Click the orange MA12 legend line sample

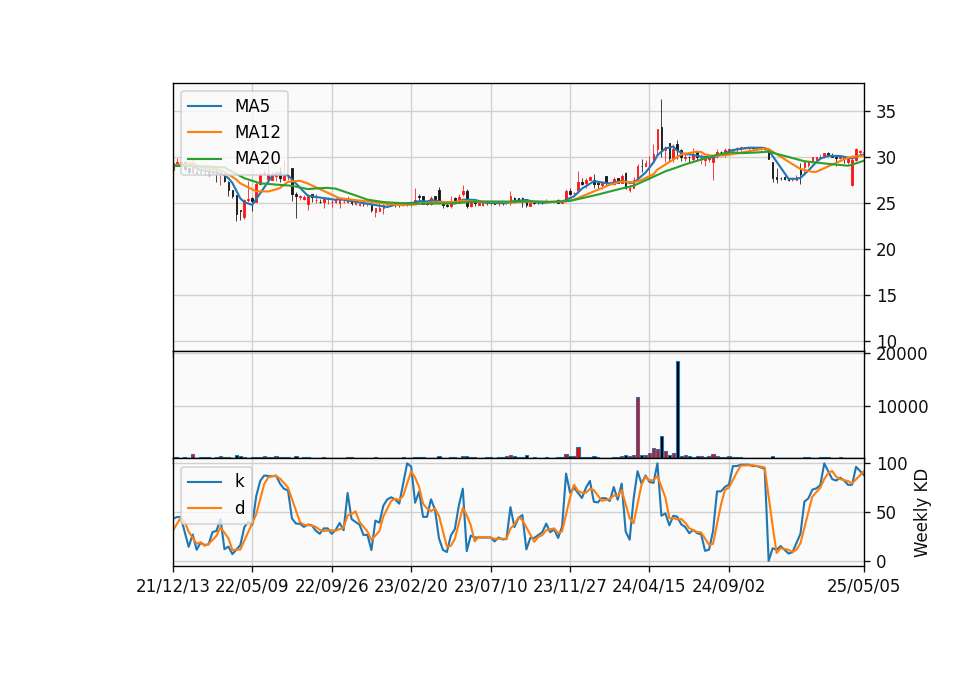tap(204, 132)
